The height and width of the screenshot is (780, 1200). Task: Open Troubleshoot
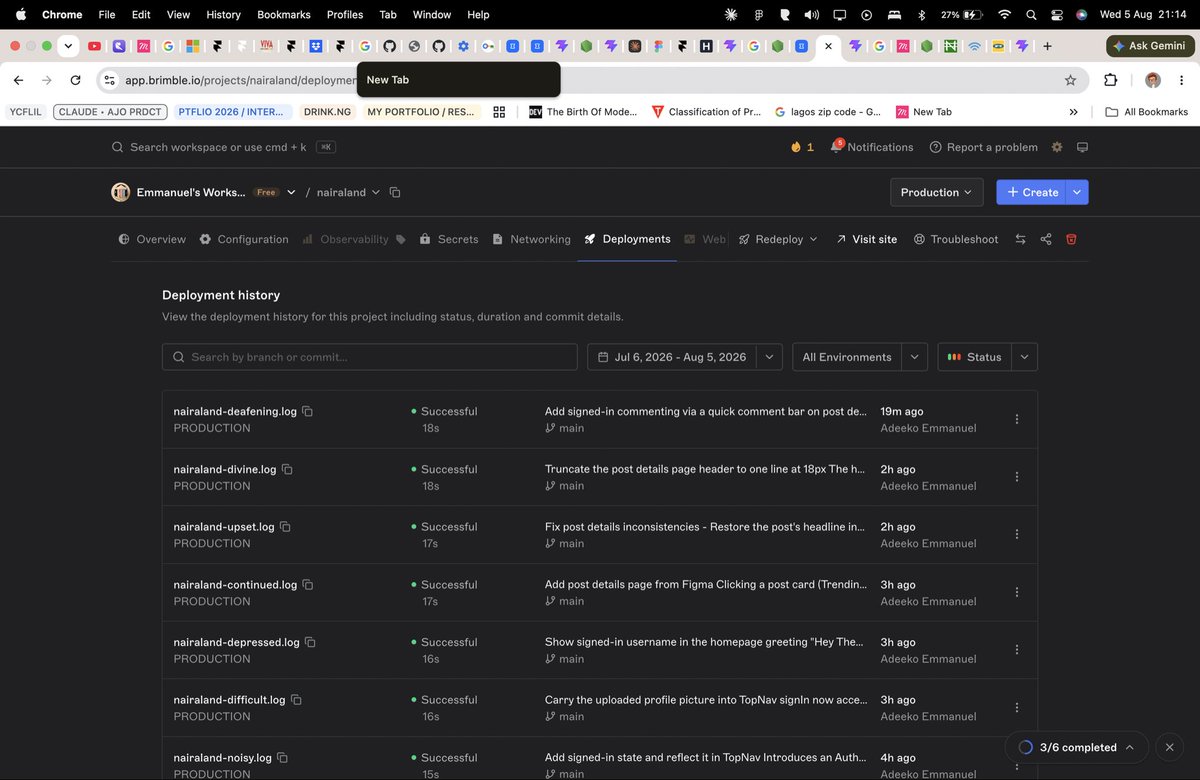click(x=955, y=239)
